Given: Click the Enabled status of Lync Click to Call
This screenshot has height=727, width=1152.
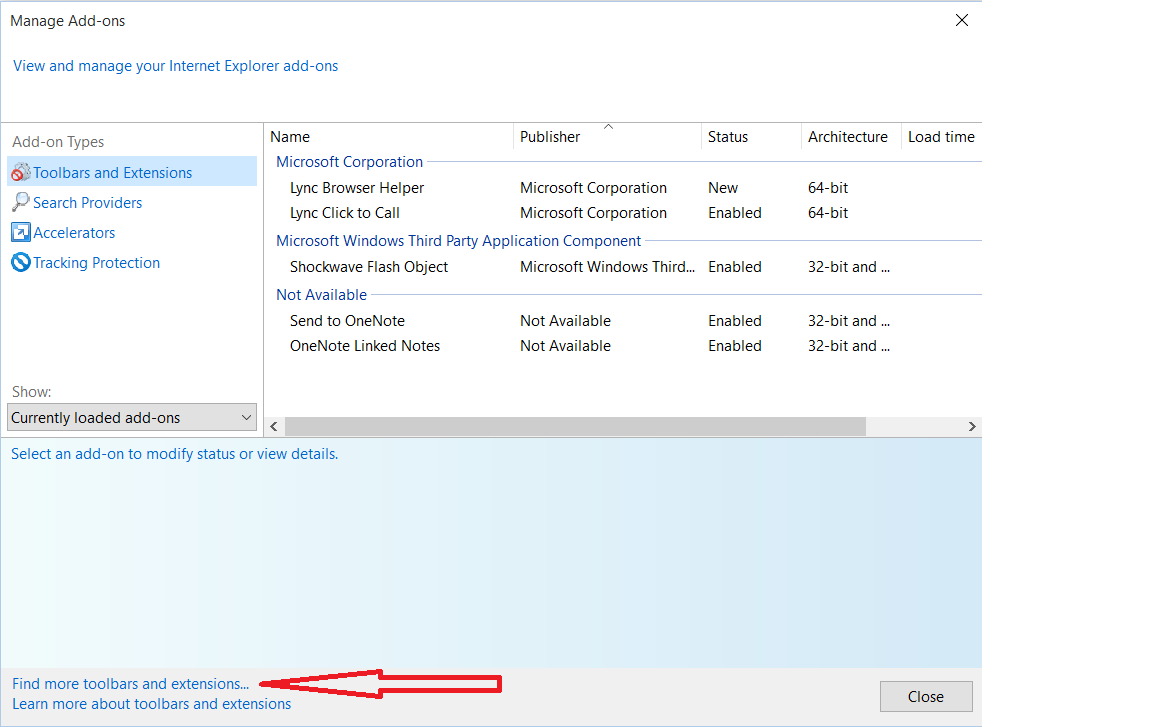Looking at the screenshot, I should 735,213.
